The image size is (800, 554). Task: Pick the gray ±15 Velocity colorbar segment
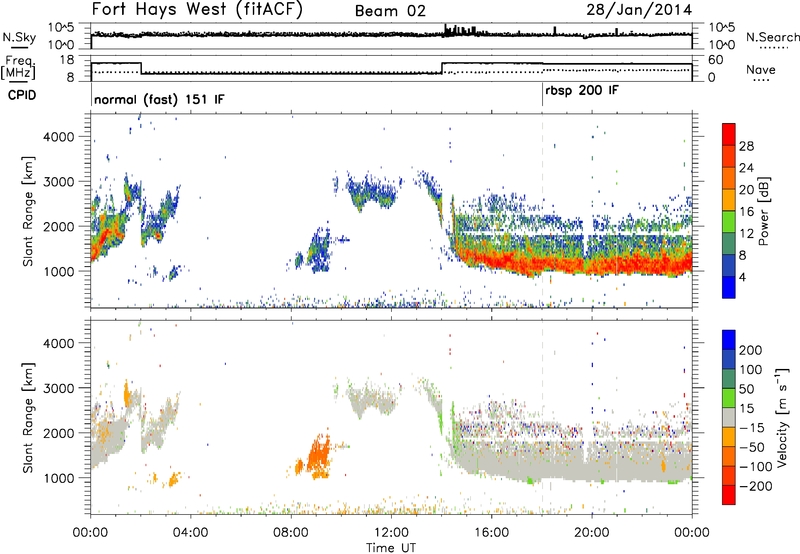pos(729,418)
